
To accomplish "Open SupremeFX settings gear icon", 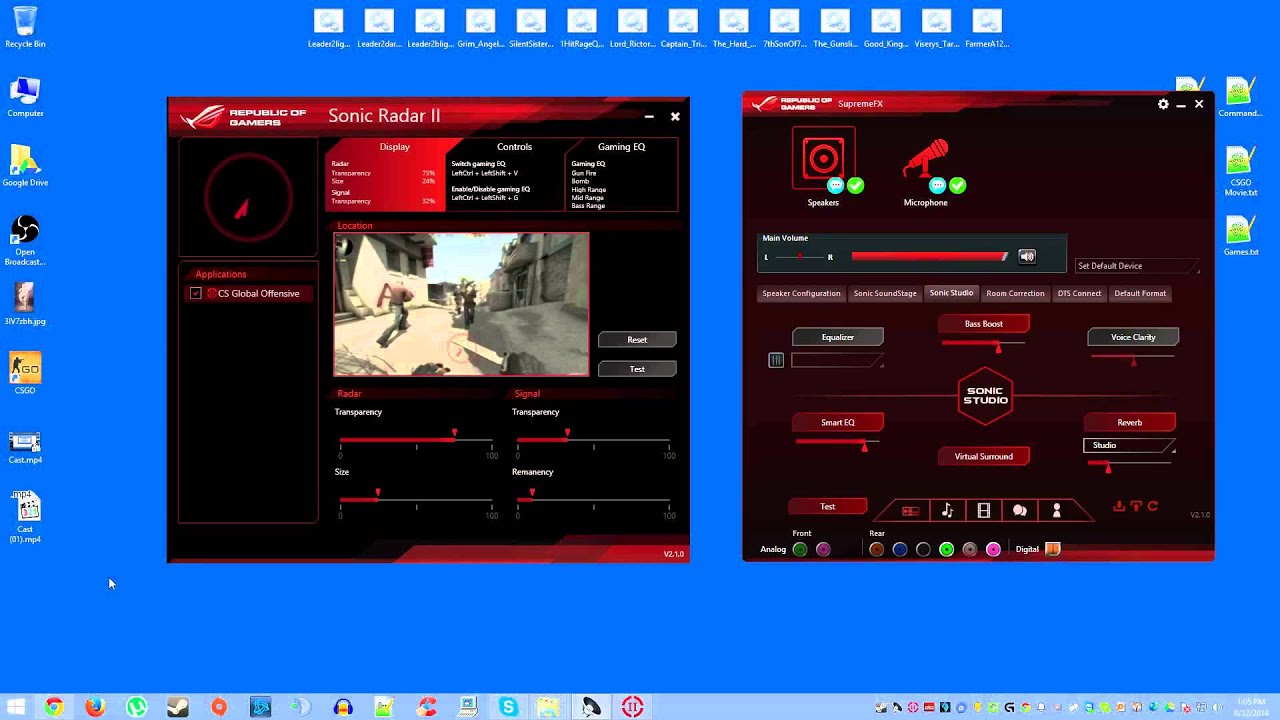I will click(x=1163, y=104).
